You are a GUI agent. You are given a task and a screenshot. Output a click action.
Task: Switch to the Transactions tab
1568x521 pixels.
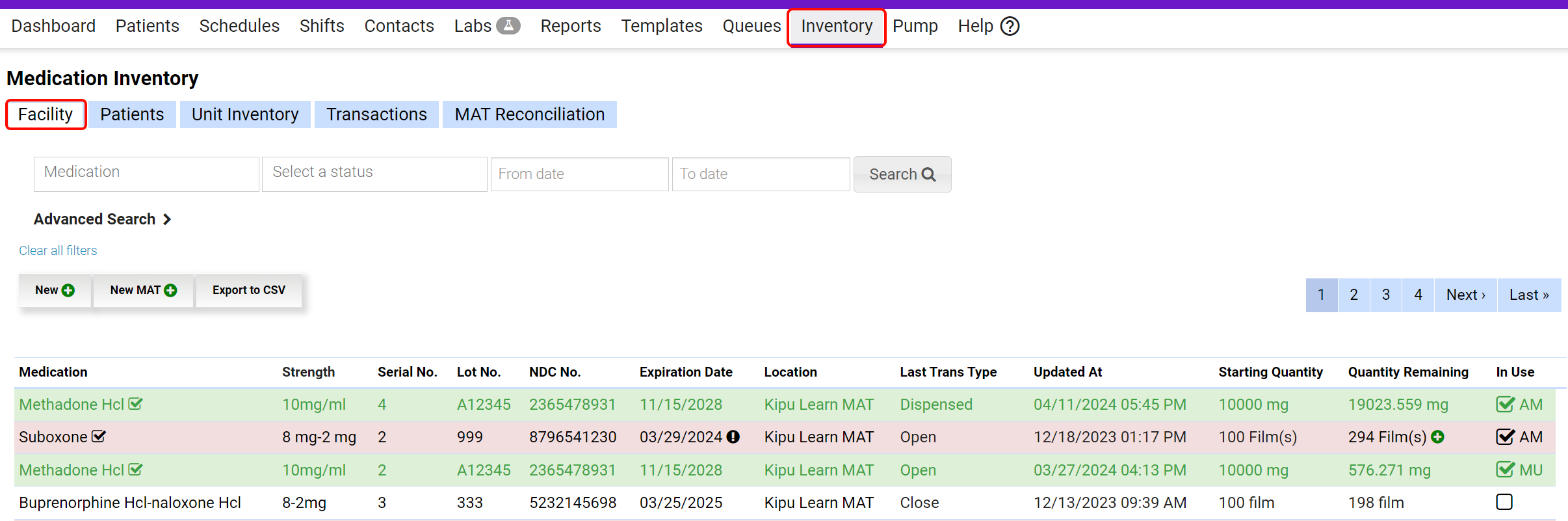[376, 114]
